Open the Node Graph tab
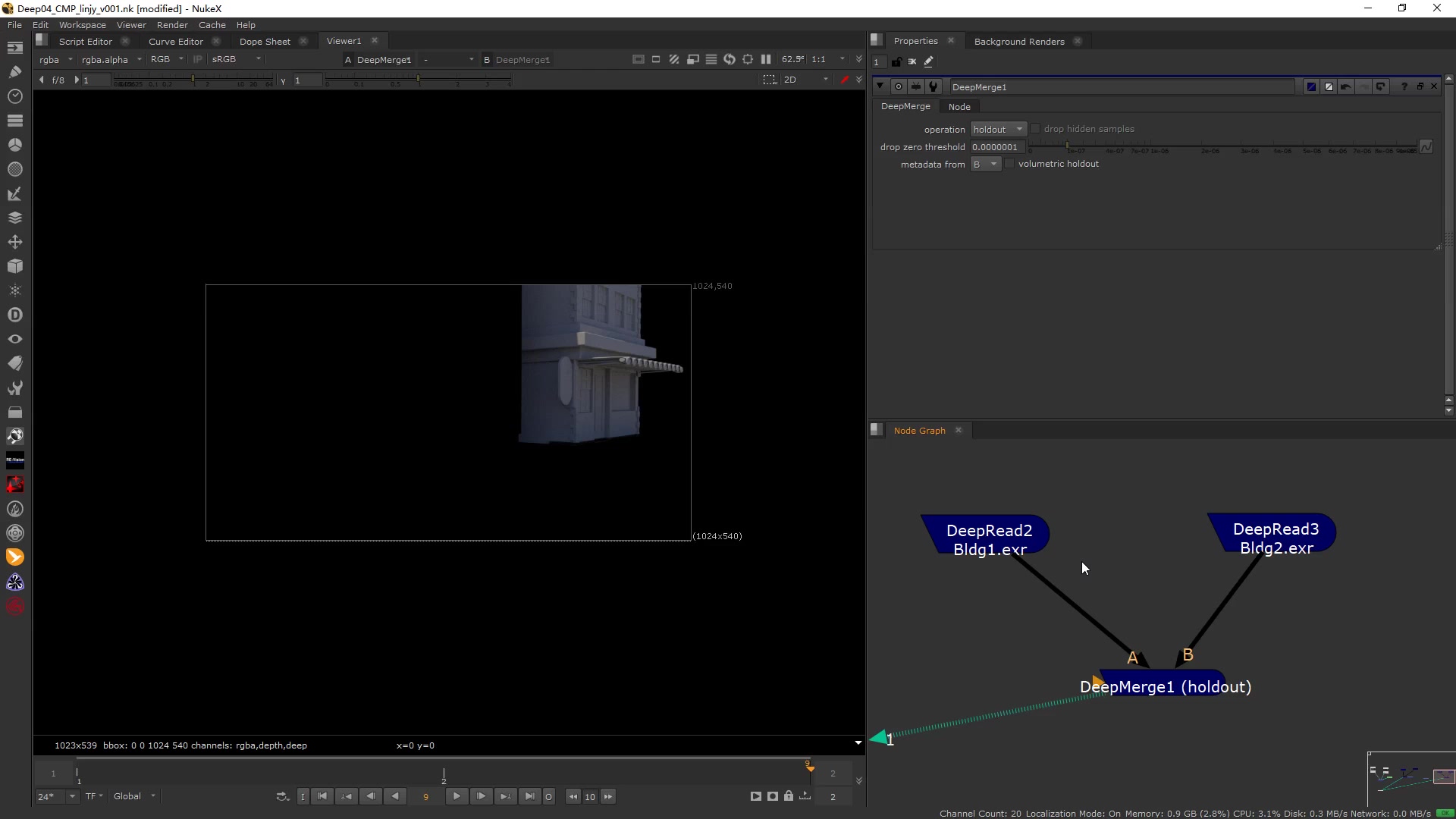 pyautogui.click(x=918, y=430)
